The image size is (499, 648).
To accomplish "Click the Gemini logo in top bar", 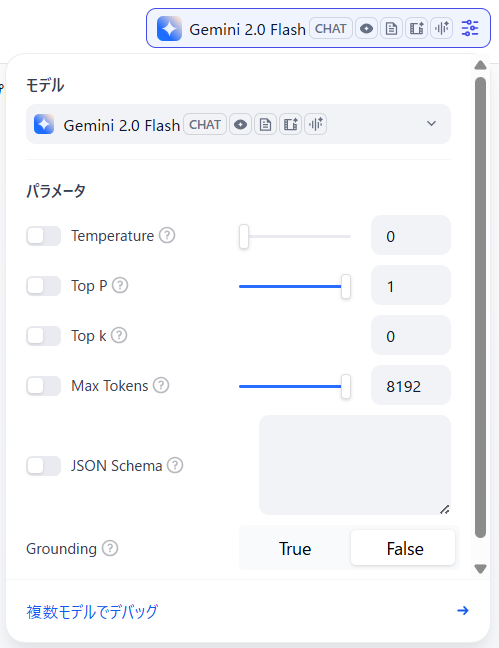I will 170,29.
